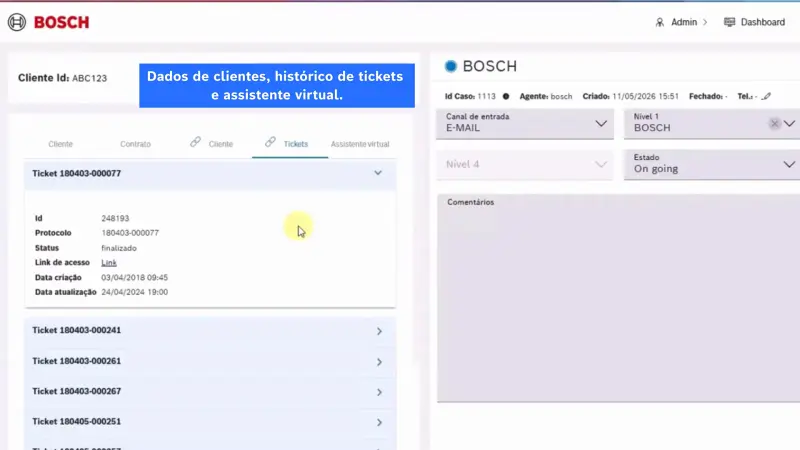The width and height of the screenshot is (800, 450).
Task: Click the link icon beside the Cliente tab
Action: tap(195, 142)
